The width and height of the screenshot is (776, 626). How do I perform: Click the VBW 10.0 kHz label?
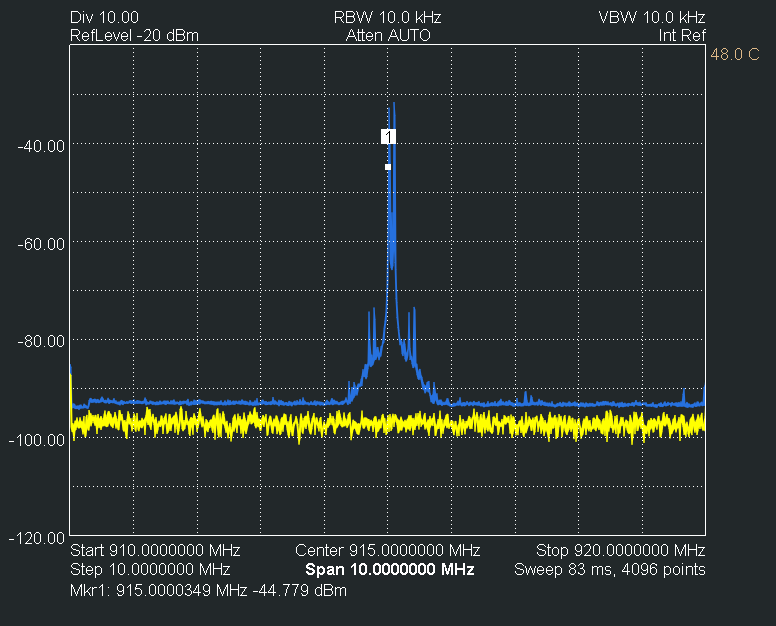point(652,17)
